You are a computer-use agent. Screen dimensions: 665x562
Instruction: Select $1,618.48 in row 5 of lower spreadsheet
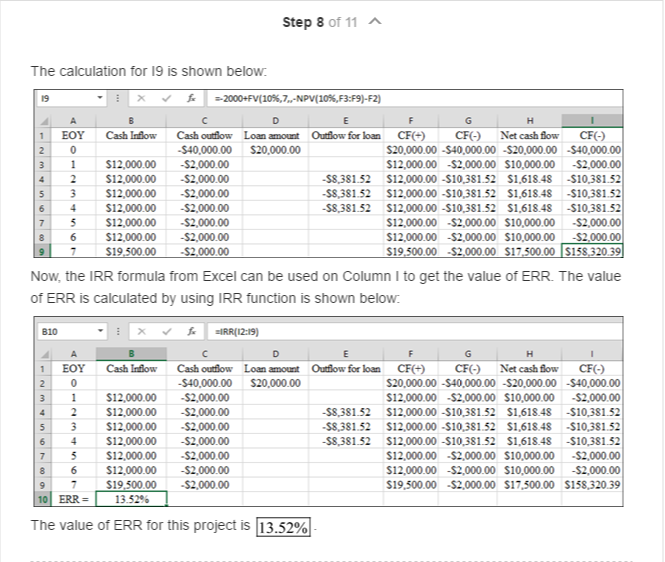(x=529, y=427)
